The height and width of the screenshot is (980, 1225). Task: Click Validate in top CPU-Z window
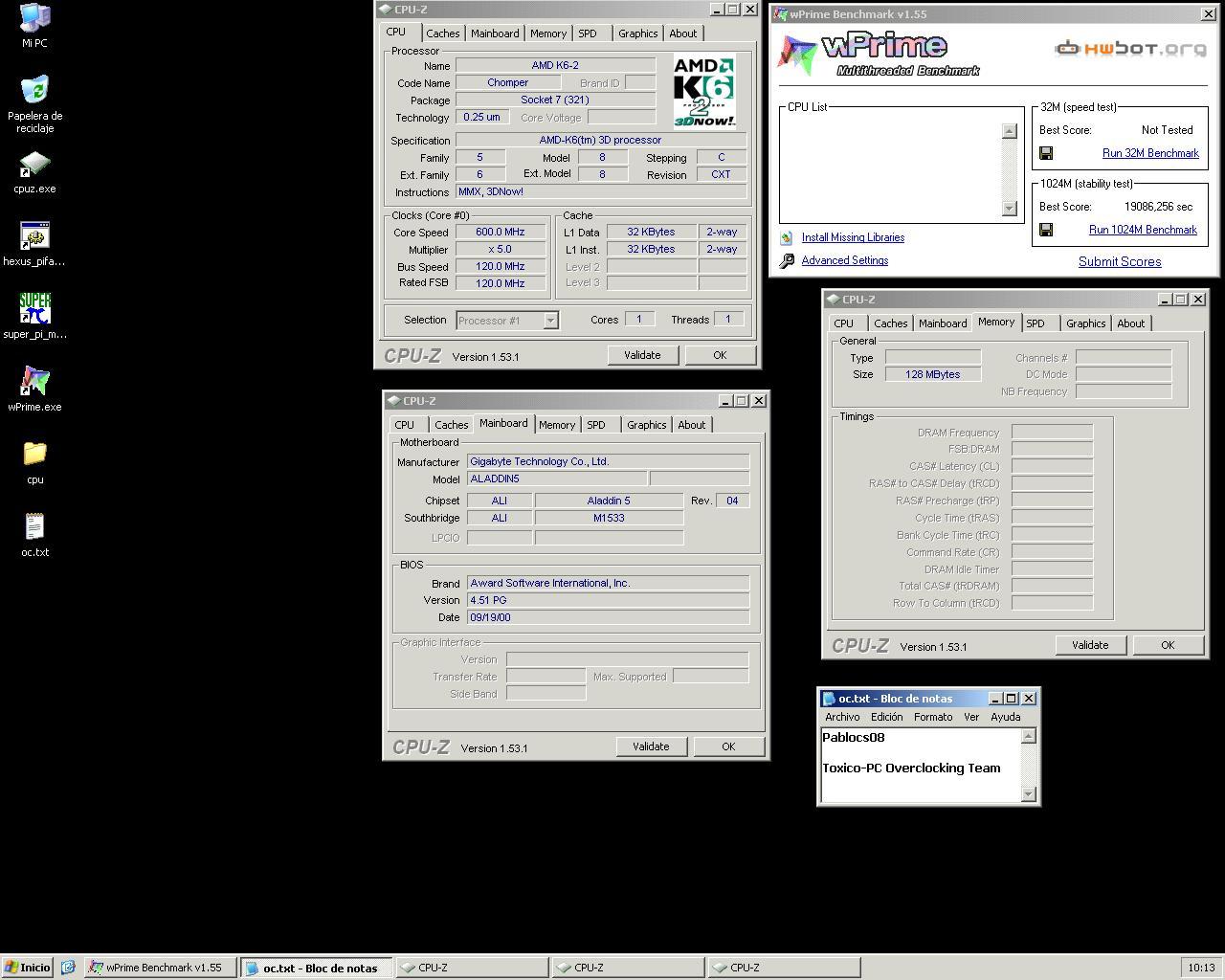tap(642, 355)
